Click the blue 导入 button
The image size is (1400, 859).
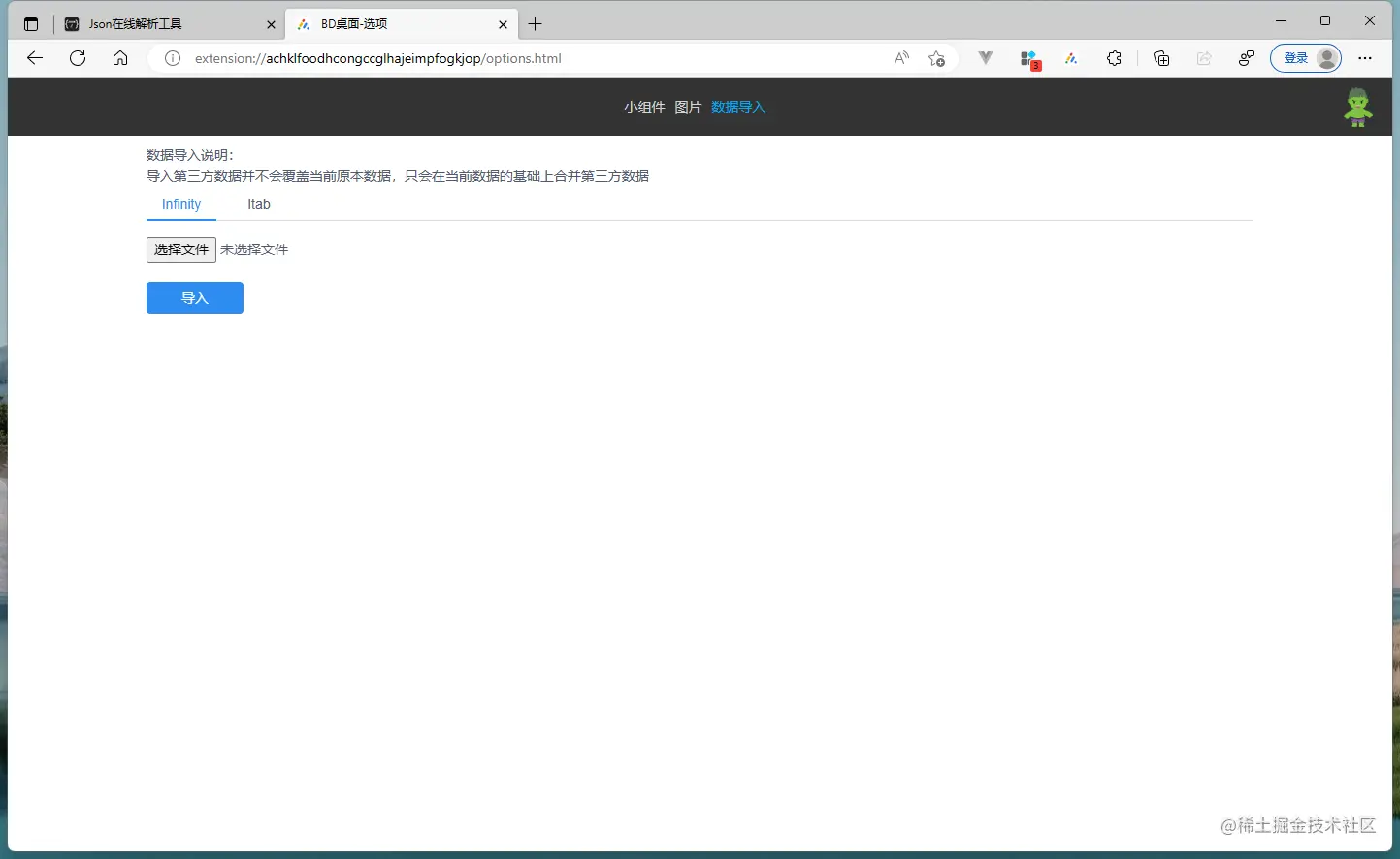coord(195,298)
